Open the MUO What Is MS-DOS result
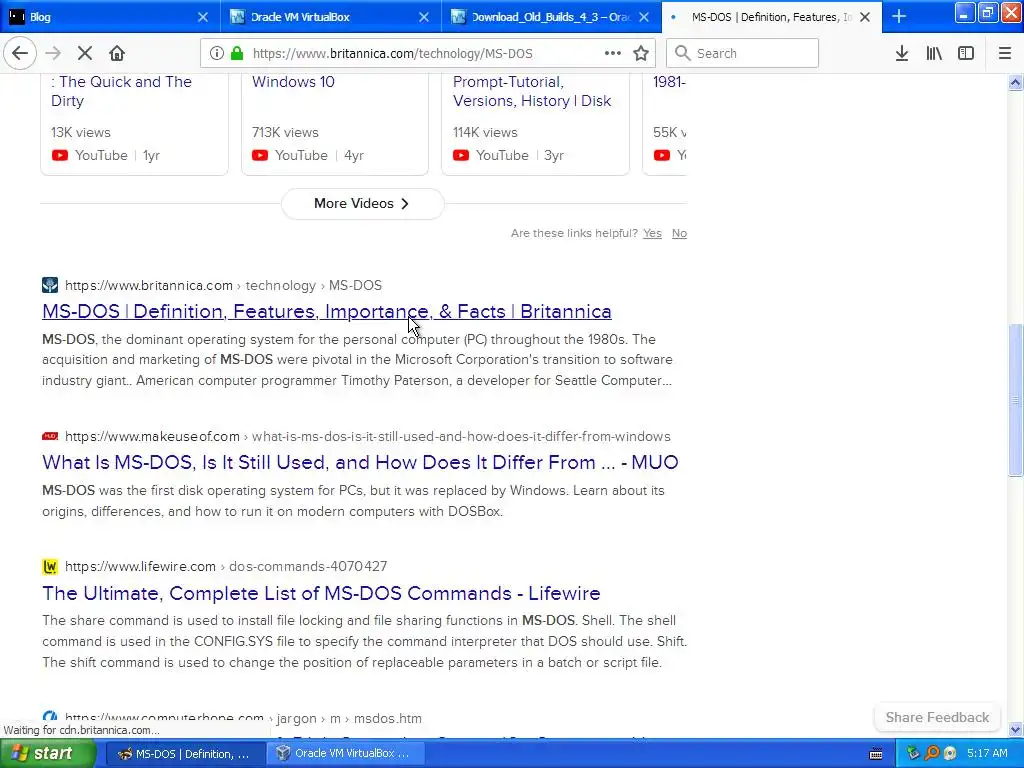This screenshot has width=1024, height=768. (360, 462)
